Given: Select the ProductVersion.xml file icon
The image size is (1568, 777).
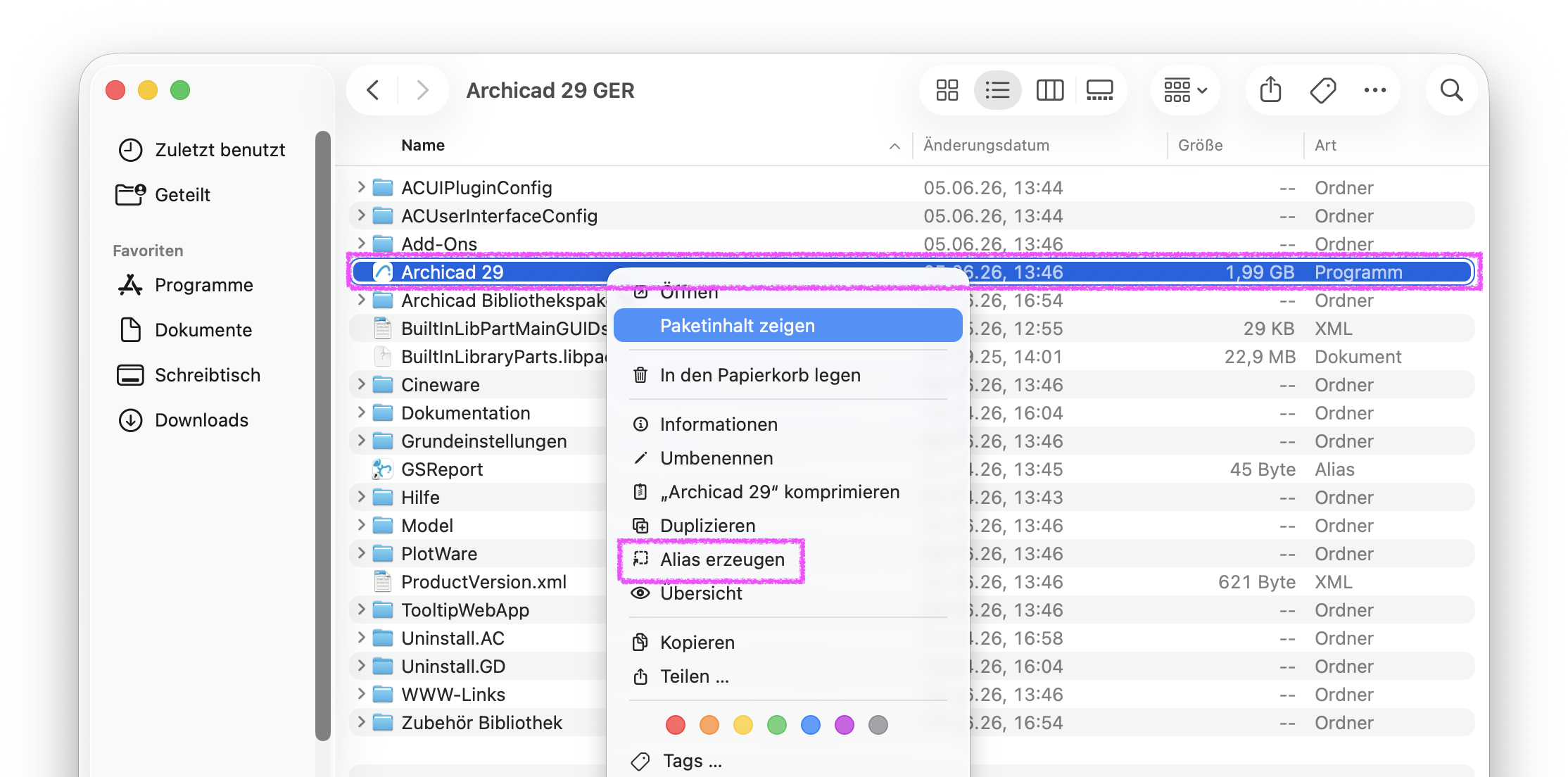Looking at the screenshot, I should [382, 581].
